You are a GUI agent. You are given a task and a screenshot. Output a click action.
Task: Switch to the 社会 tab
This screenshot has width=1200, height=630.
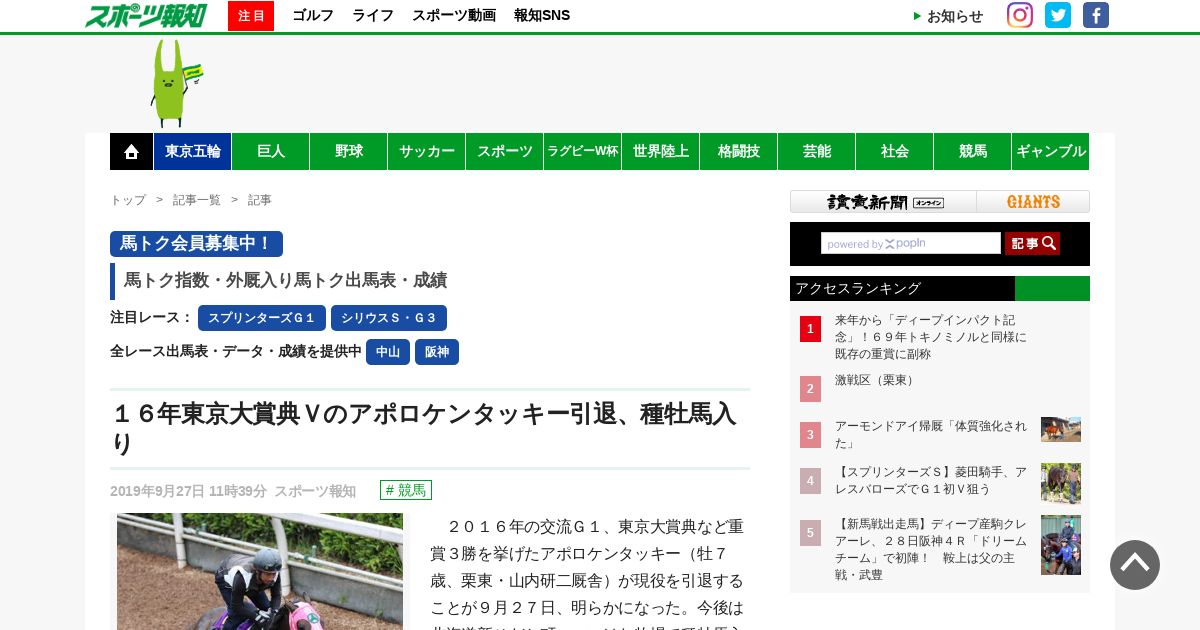tap(895, 152)
